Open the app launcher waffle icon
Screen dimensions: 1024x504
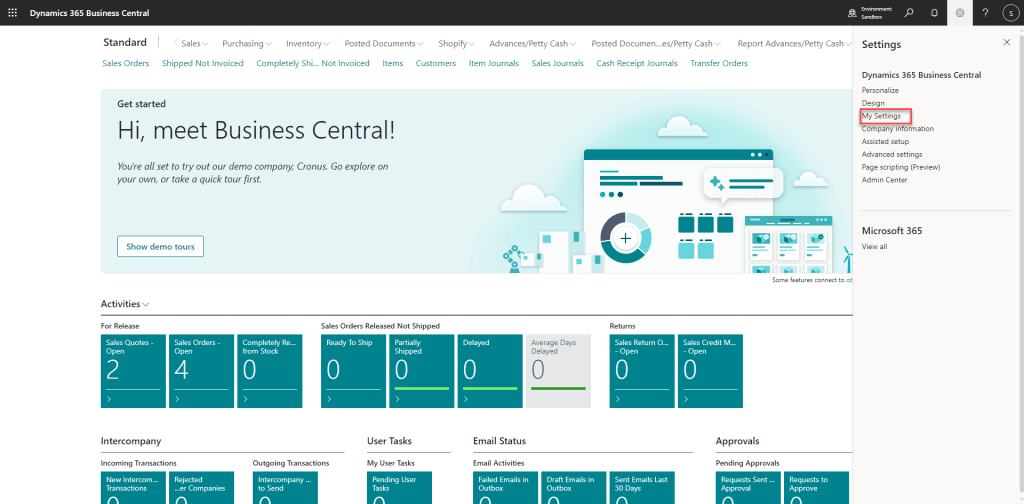pyautogui.click(x=13, y=13)
